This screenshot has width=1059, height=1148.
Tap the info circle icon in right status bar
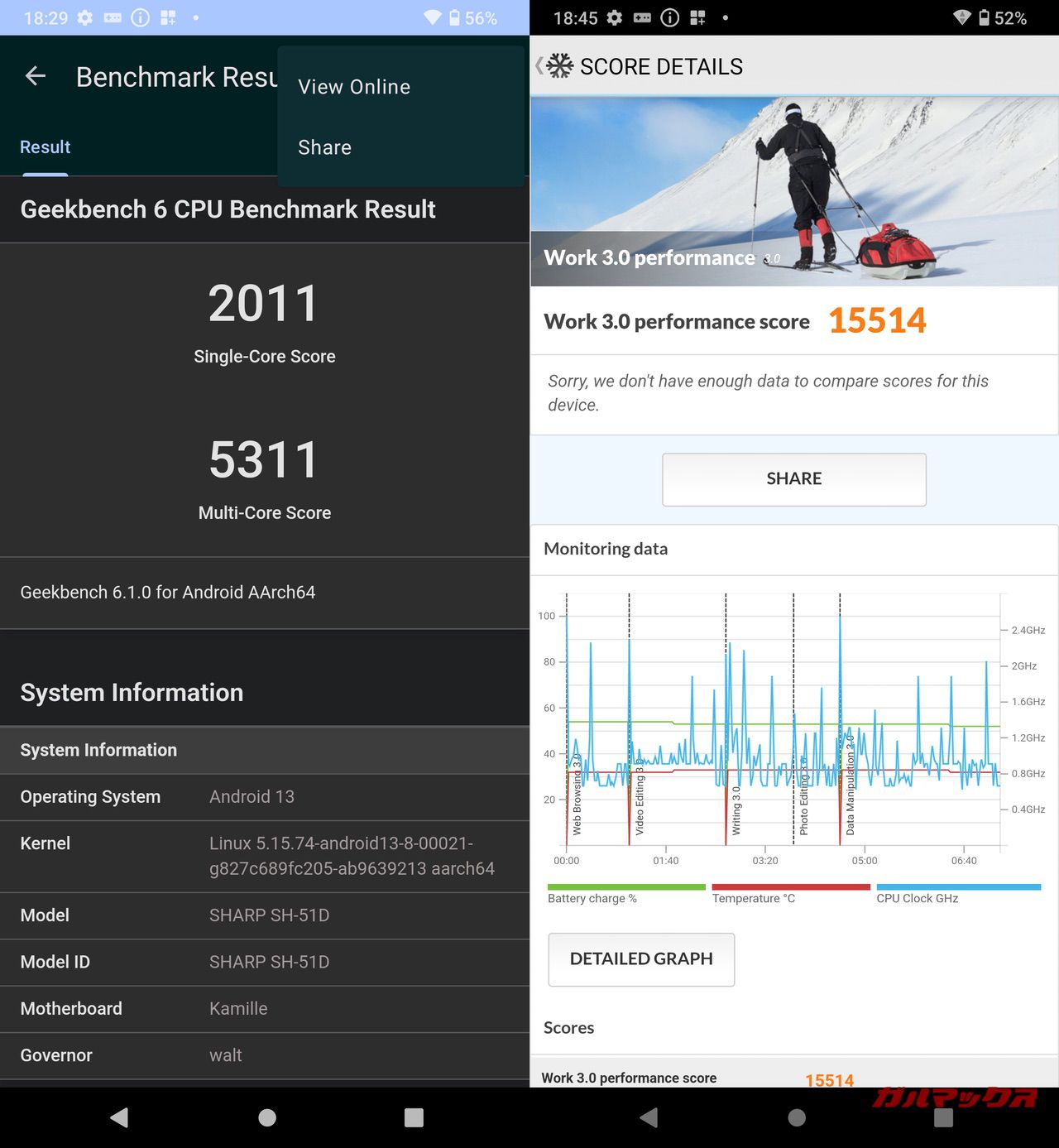670,17
